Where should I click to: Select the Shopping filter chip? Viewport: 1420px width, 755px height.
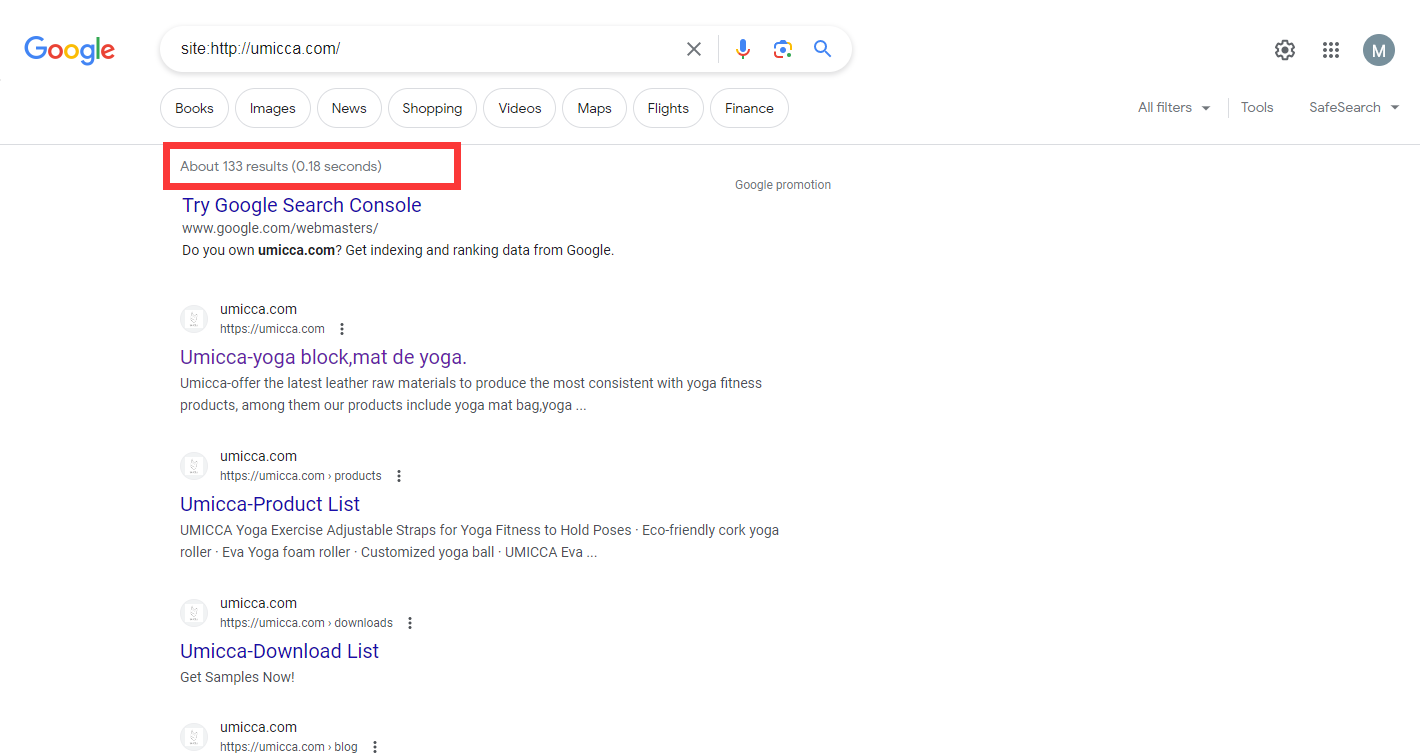(432, 109)
